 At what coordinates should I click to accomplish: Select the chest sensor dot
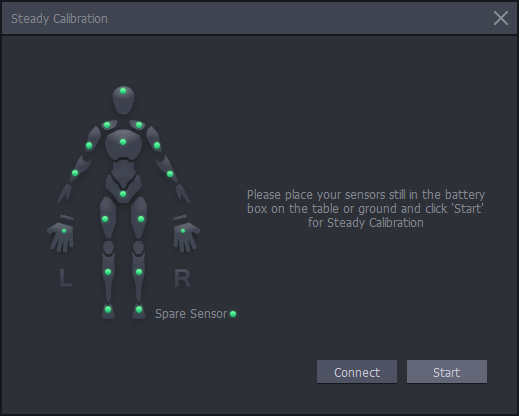tap(123, 142)
